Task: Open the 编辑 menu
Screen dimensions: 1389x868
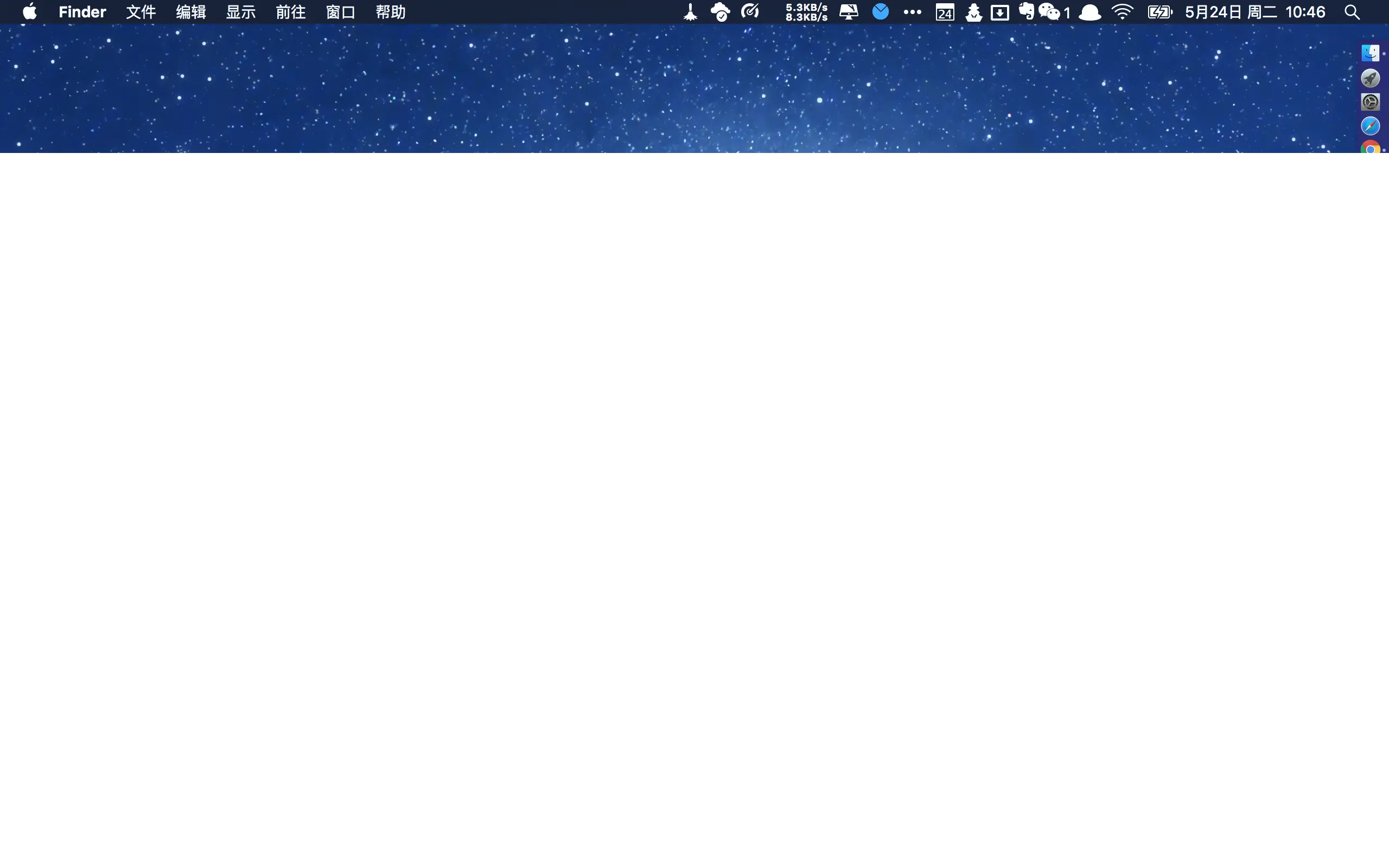Action: (x=190, y=12)
